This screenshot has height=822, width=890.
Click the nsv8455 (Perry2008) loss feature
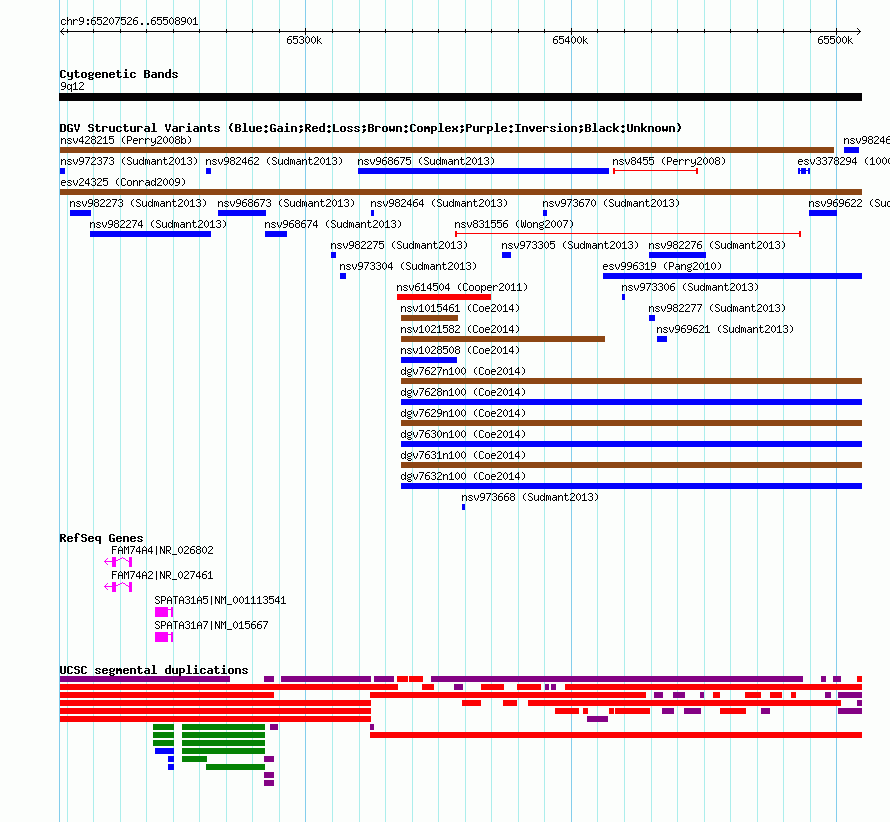[656, 171]
